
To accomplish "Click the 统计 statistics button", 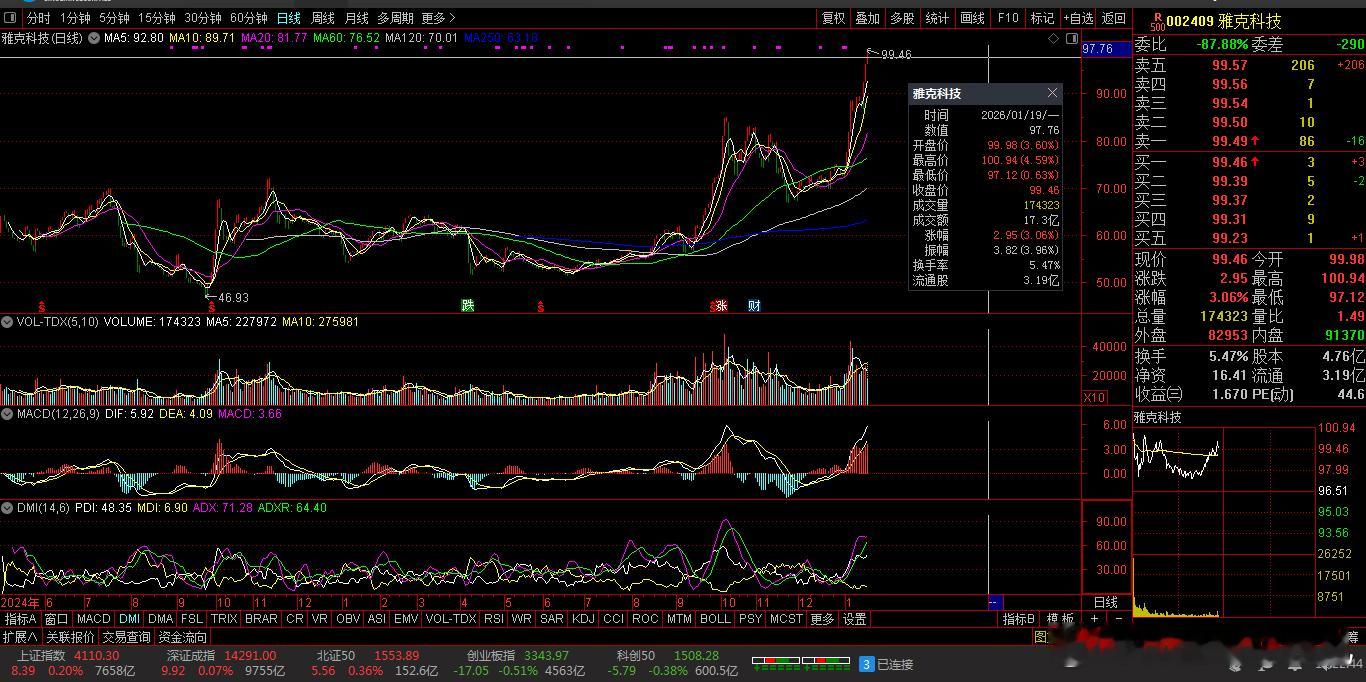I will [937, 18].
